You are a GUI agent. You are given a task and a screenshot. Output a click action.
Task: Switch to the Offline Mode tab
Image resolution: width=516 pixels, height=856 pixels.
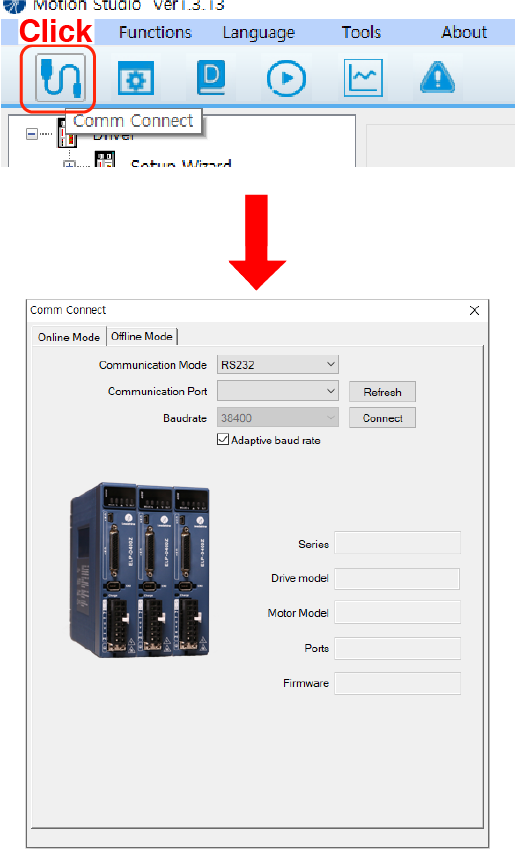[x=142, y=336]
